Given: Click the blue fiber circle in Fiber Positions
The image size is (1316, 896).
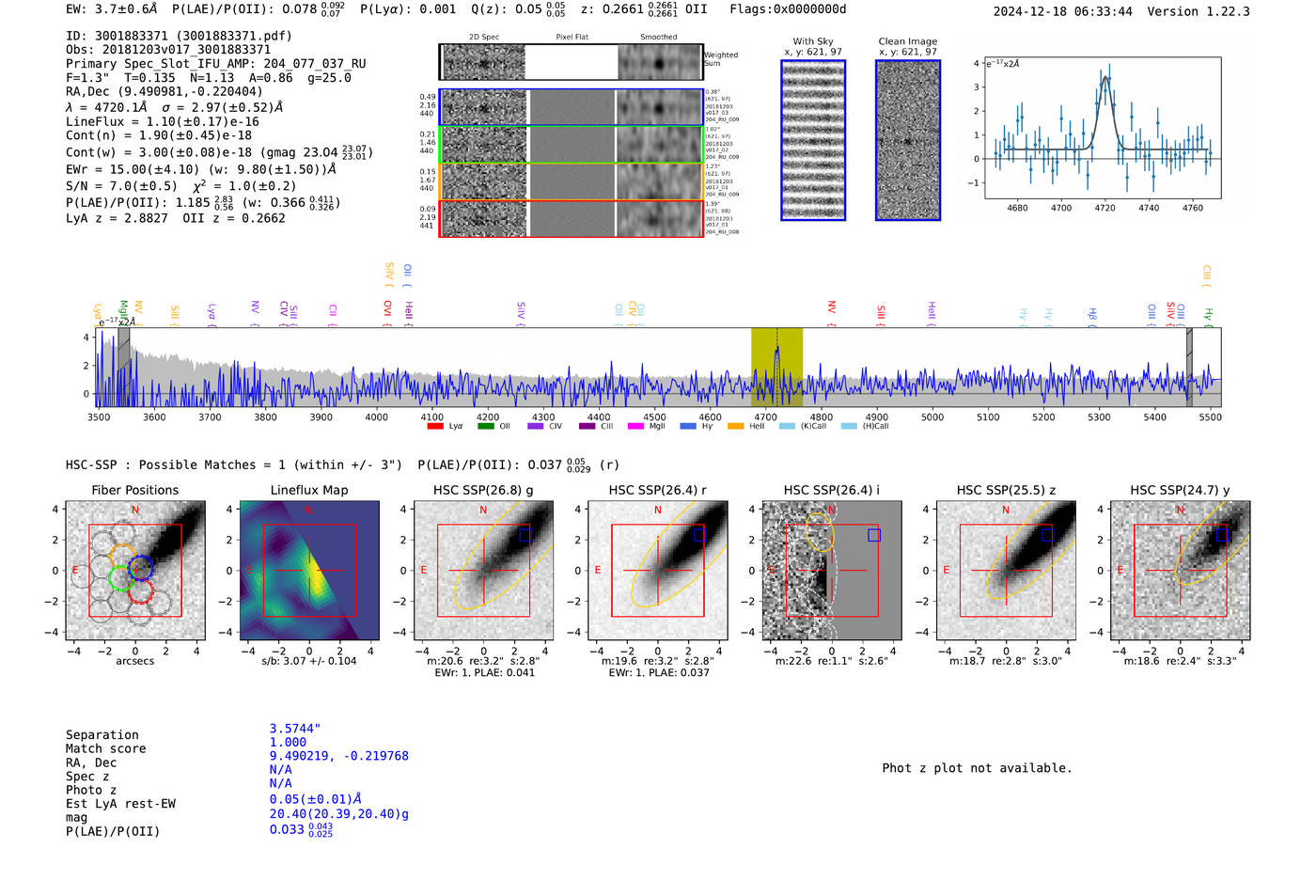Looking at the screenshot, I should (141, 568).
